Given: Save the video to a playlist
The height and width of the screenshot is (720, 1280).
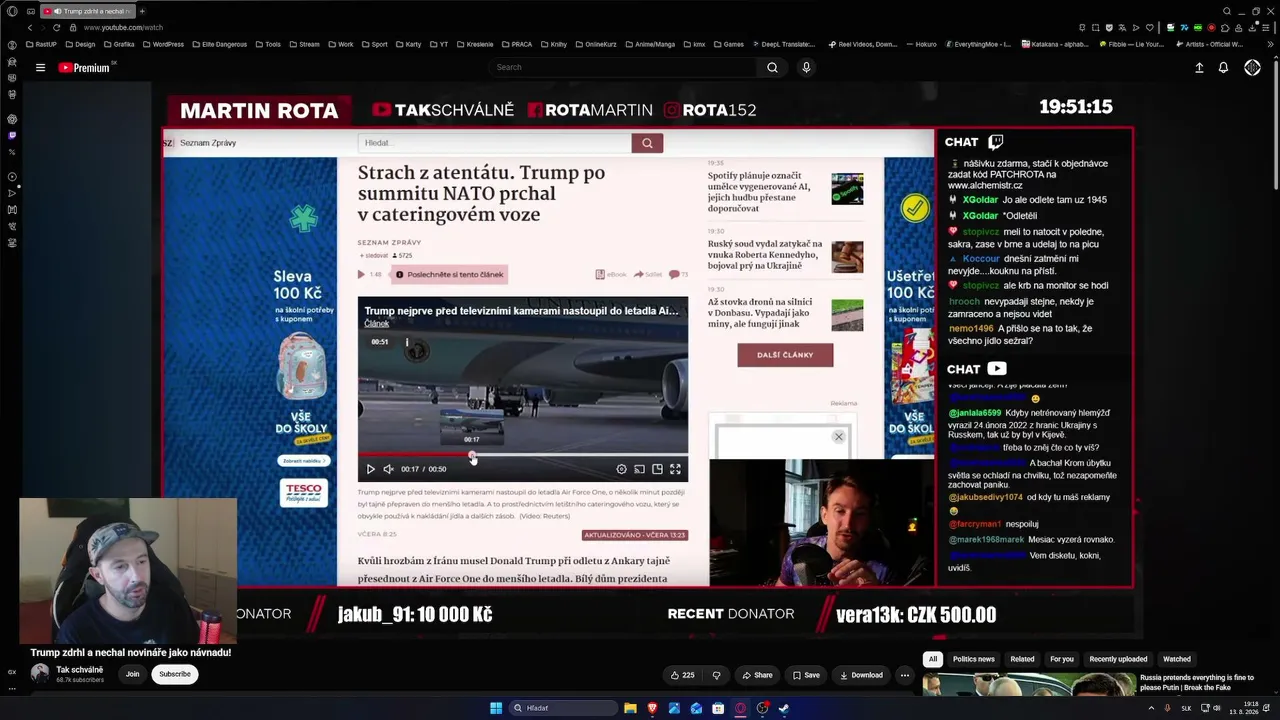Looking at the screenshot, I should pos(805,675).
